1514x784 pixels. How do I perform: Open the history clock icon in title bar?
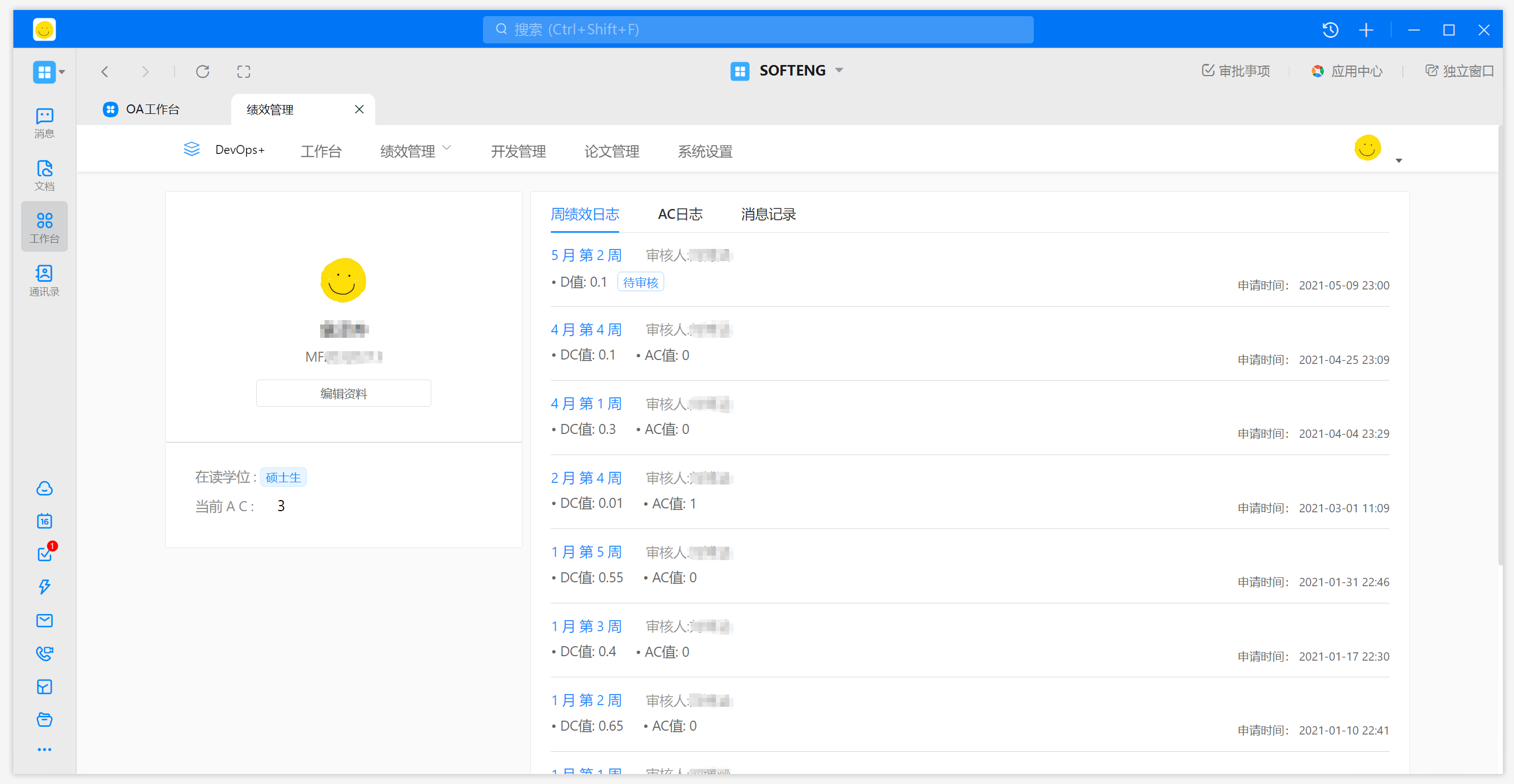coord(1330,30)
